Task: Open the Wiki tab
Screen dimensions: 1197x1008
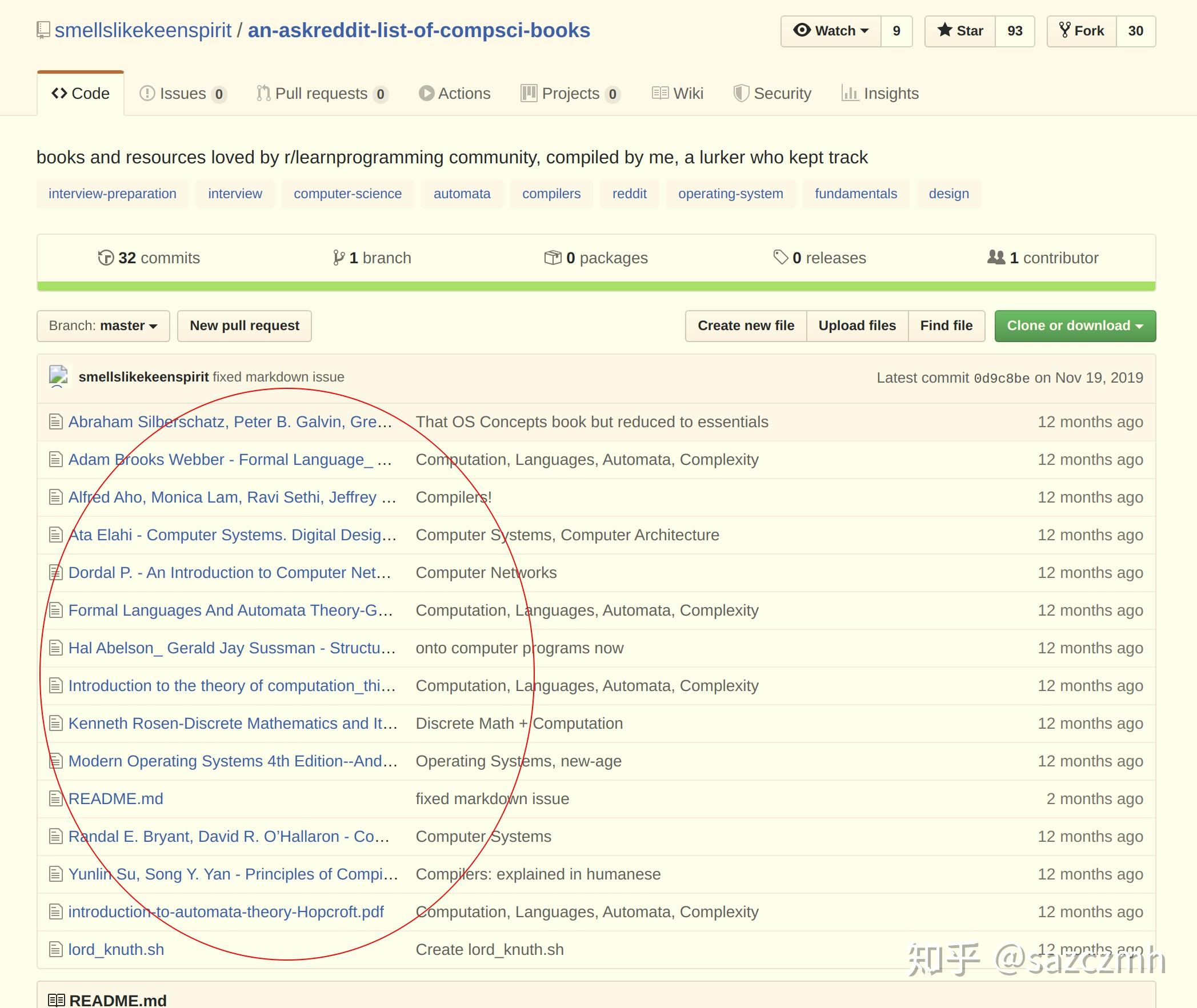Action: (678, 94)
